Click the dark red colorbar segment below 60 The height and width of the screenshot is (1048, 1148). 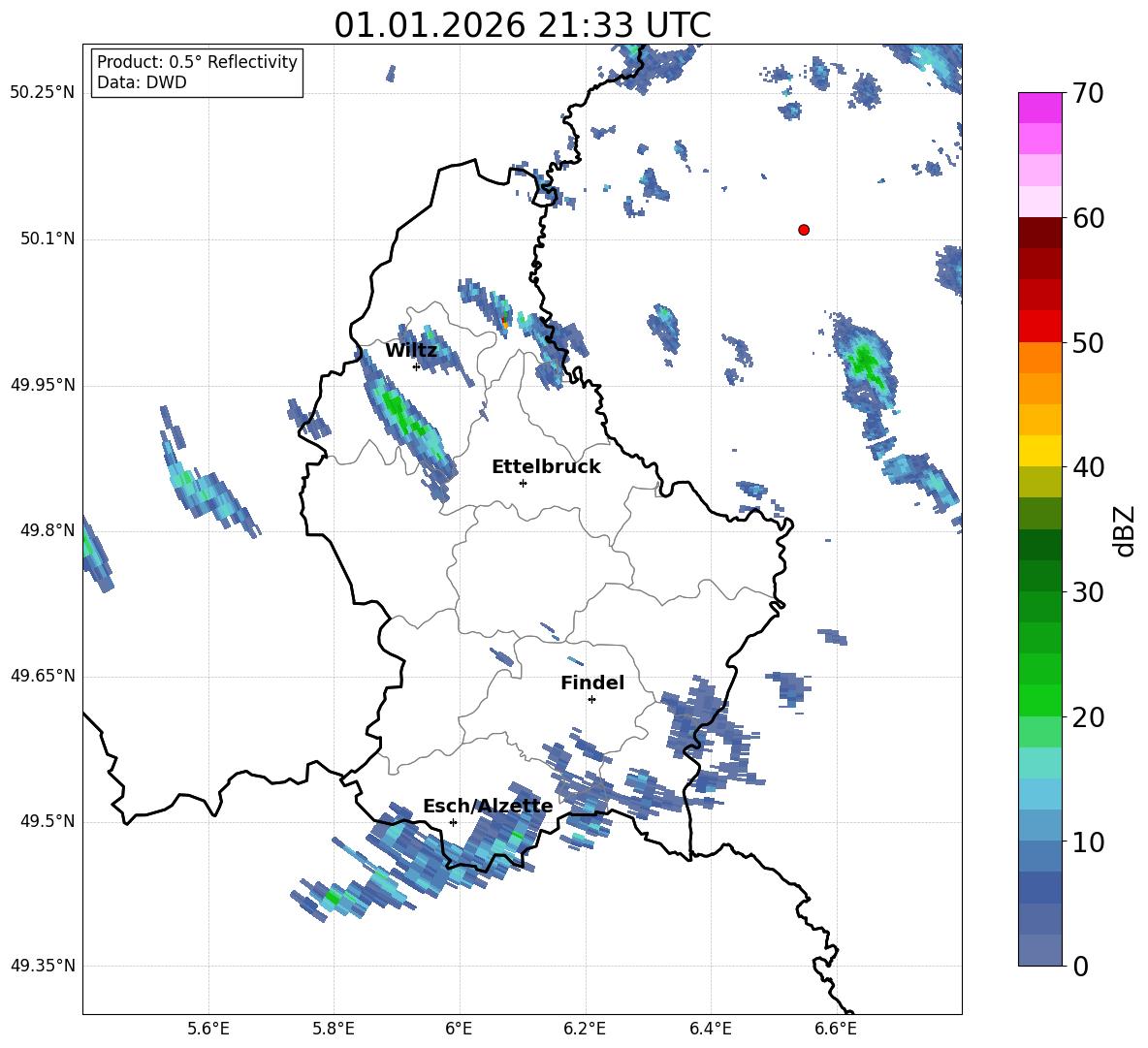pos(1039,233)
